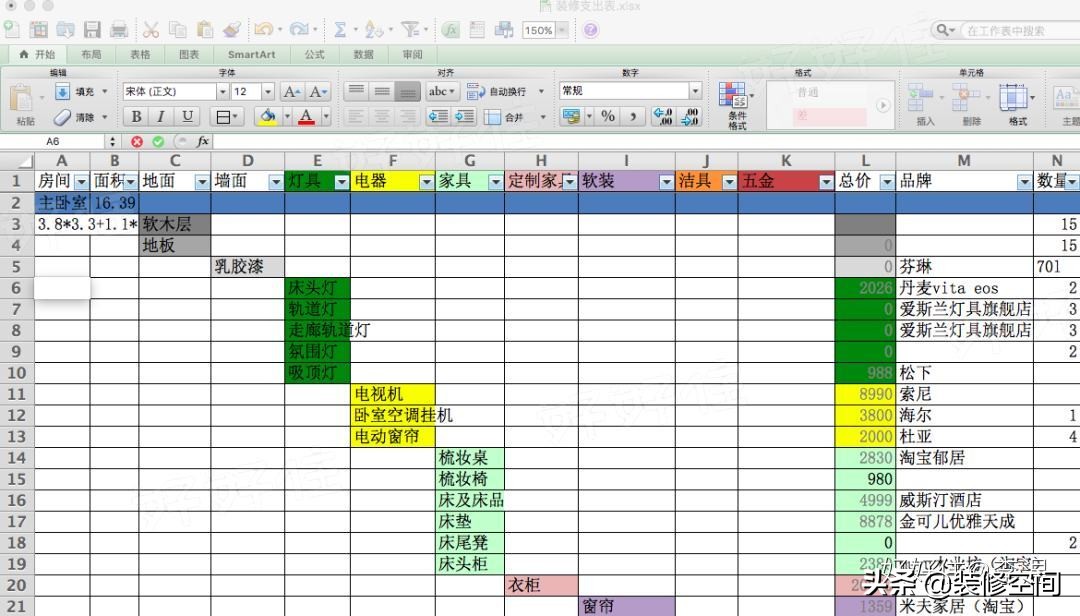Open filter dropdown for 品牌 column
This screenshot has width=1080, height=616.
coord(1024,182)
